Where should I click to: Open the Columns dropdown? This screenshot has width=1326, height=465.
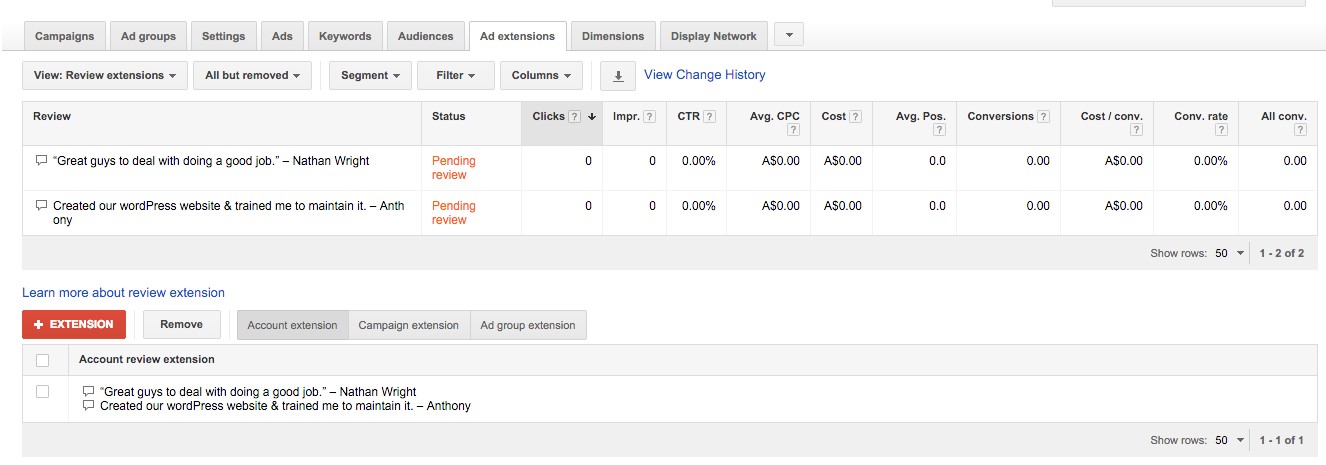(541, 76)
